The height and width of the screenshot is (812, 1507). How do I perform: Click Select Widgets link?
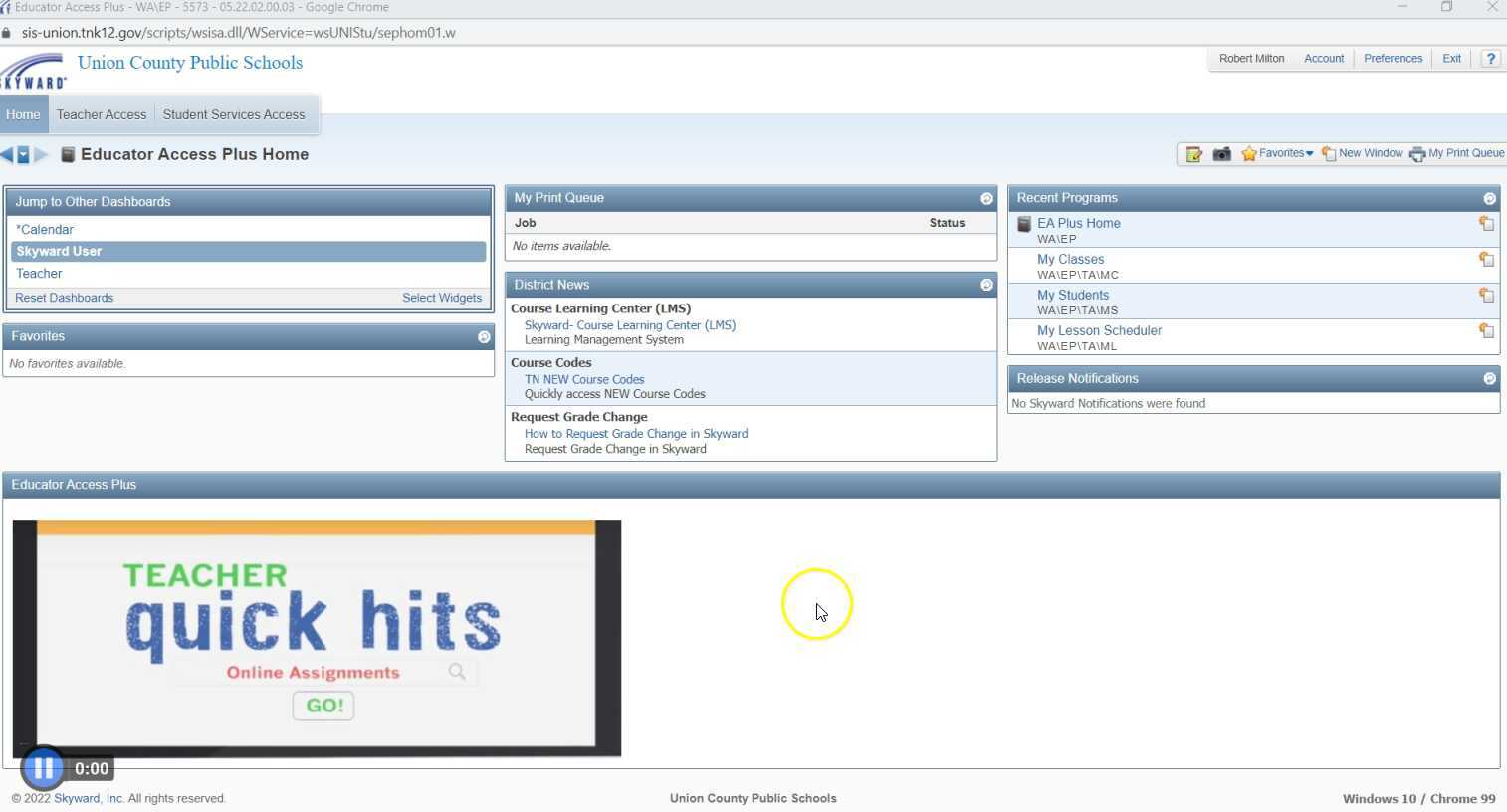coord(441,298)
